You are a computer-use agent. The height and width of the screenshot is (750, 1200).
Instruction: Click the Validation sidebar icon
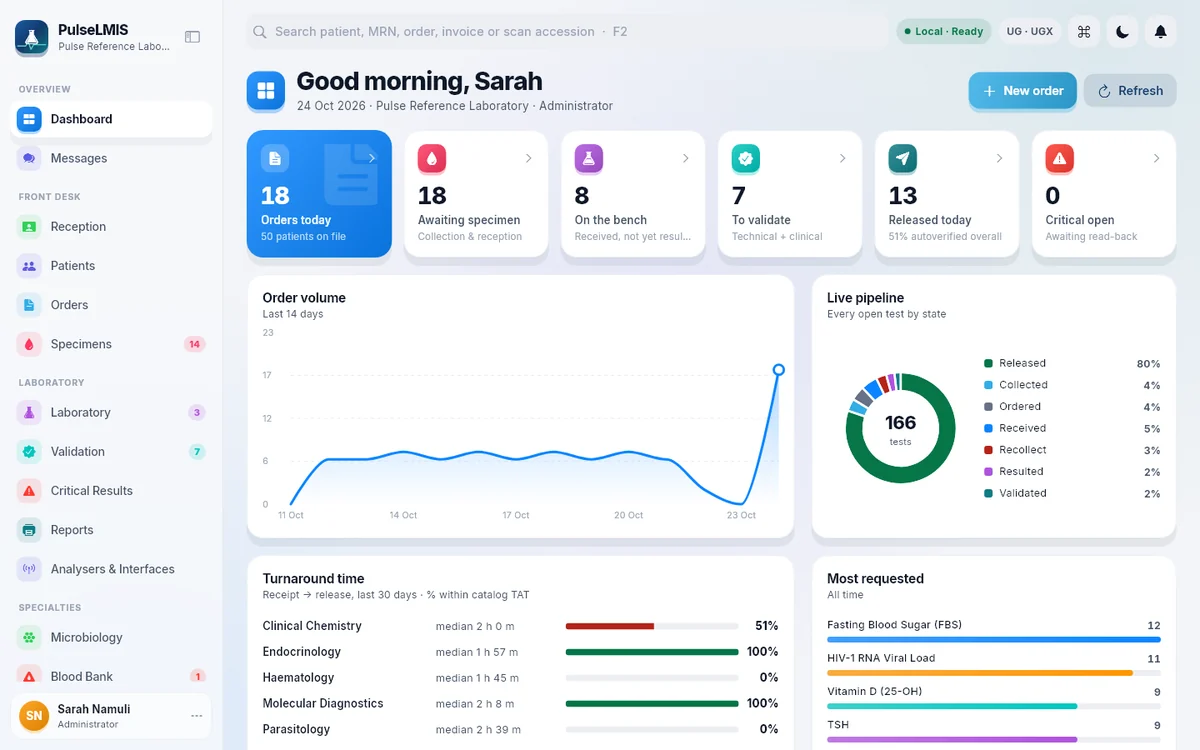29,452
